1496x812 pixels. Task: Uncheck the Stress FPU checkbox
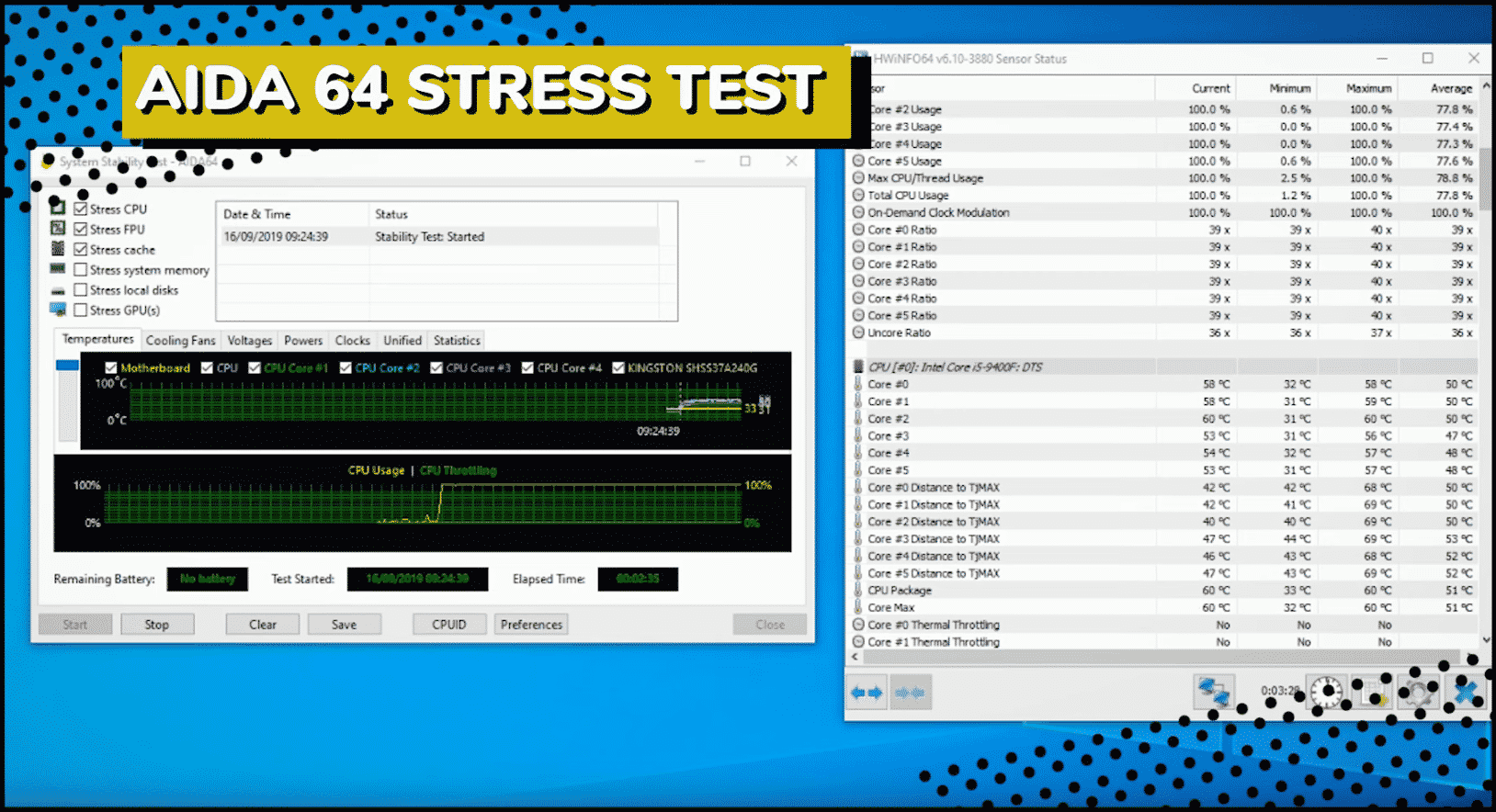81,229
